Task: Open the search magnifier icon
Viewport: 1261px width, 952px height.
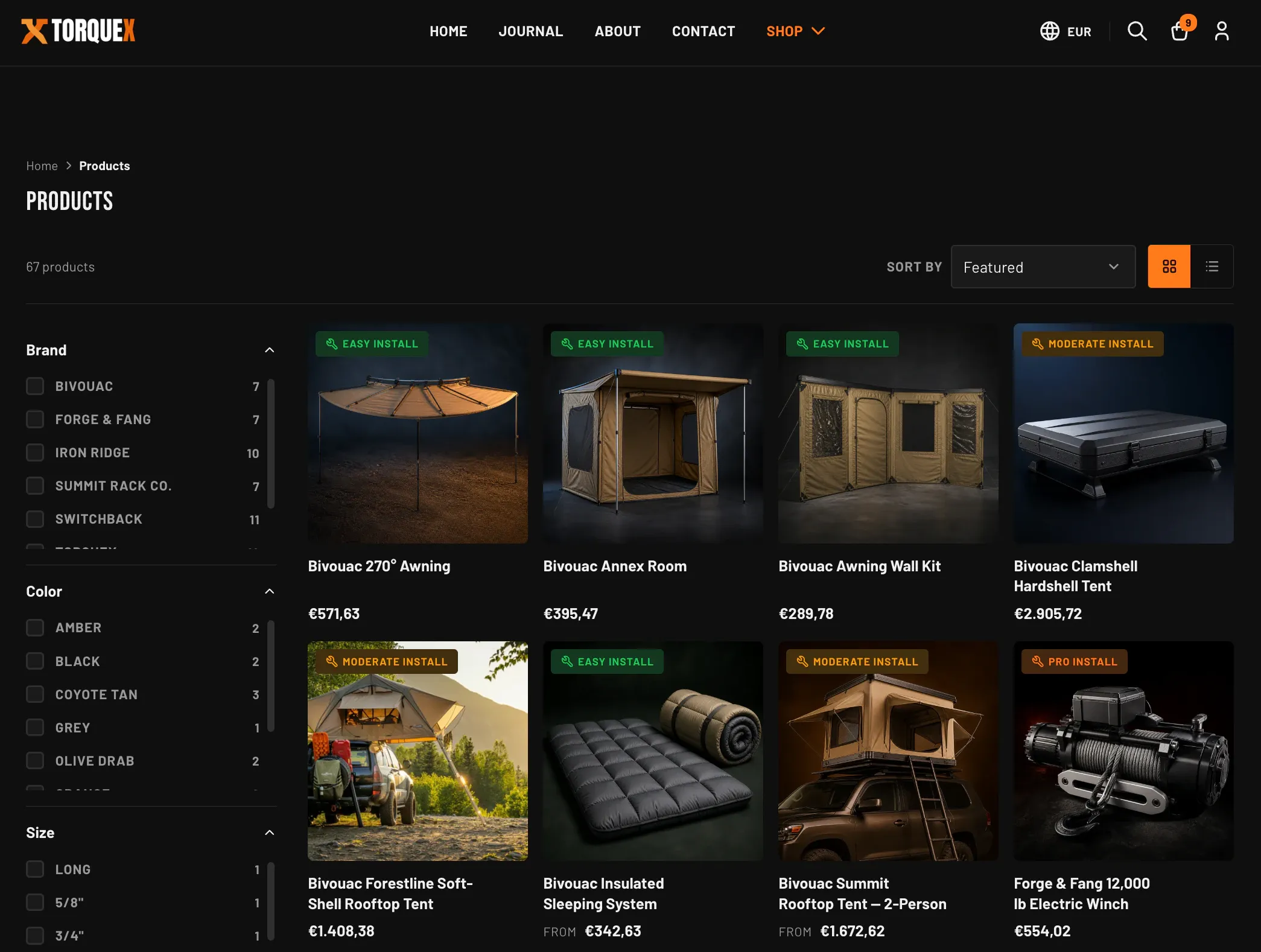Action: [1137, 31]
